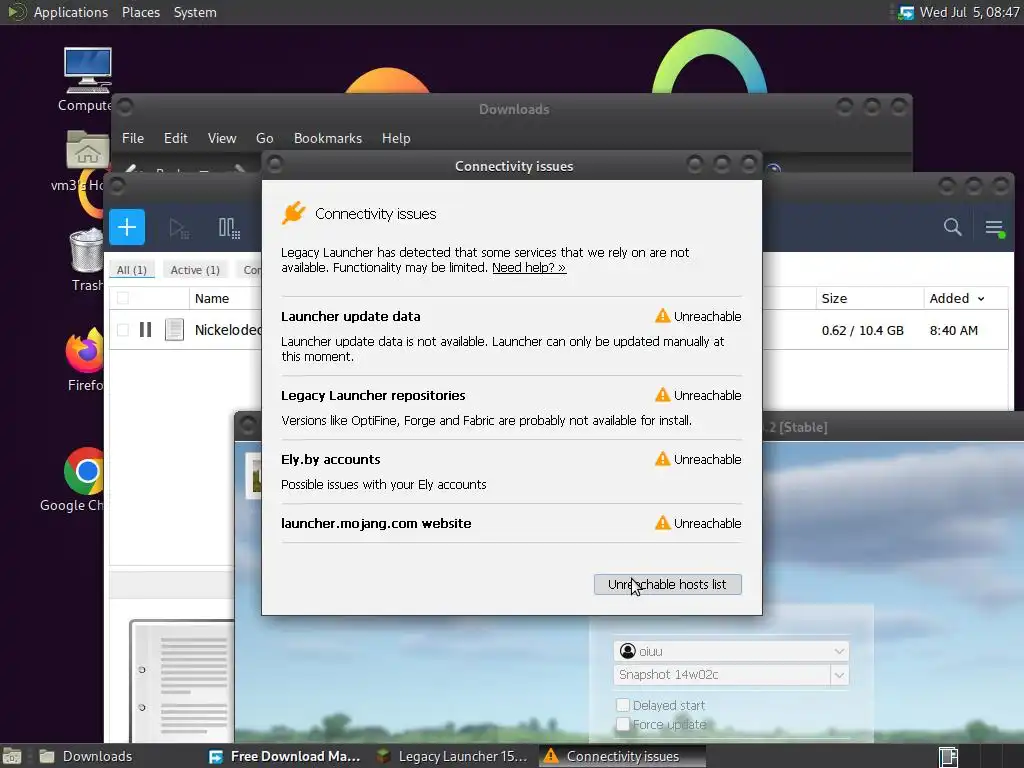The height and width of the screenshot is (768, 1024).
Task: Expand the Snapshot 14w02c version arrow
Action: [x=839, y=675]
